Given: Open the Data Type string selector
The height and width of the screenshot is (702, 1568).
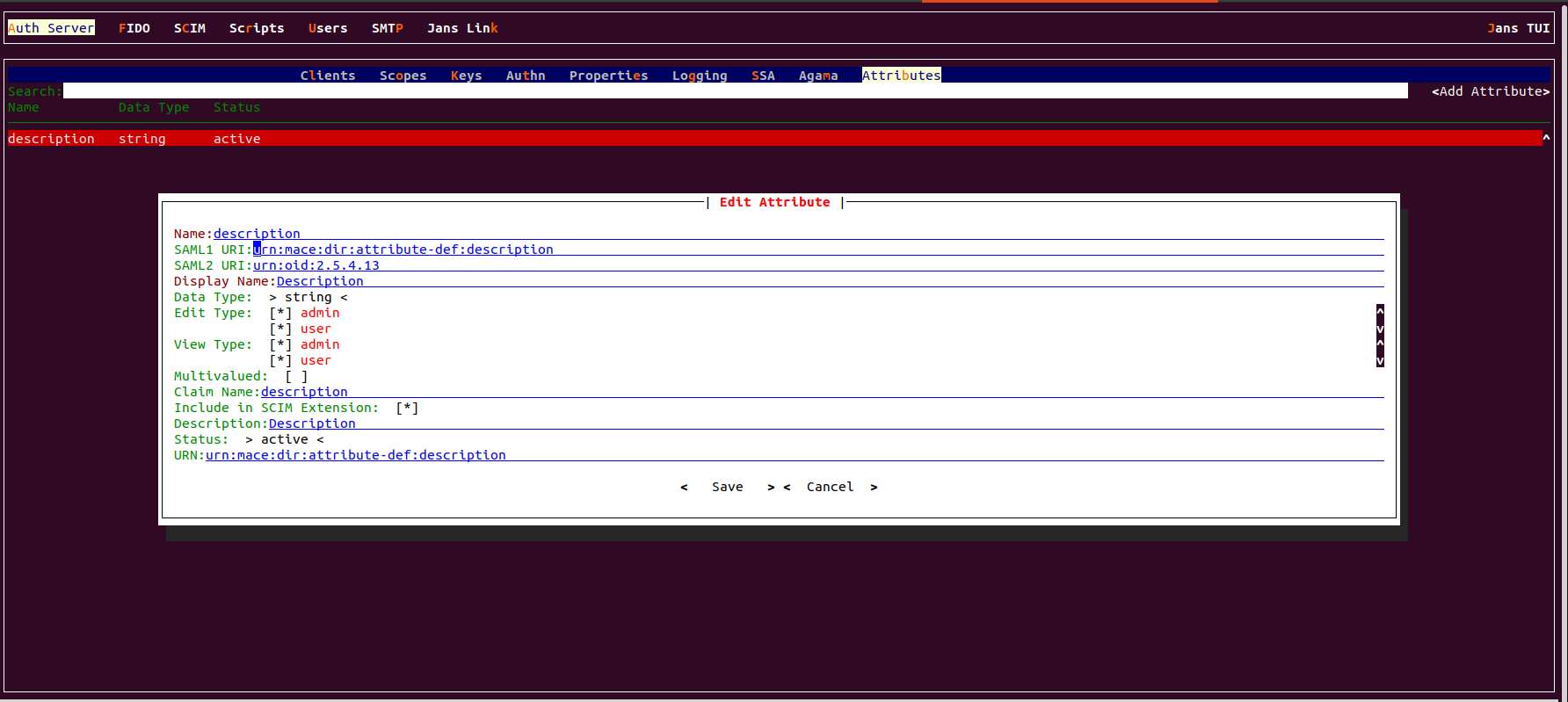Looking at the screenshot, I should 308,297.
